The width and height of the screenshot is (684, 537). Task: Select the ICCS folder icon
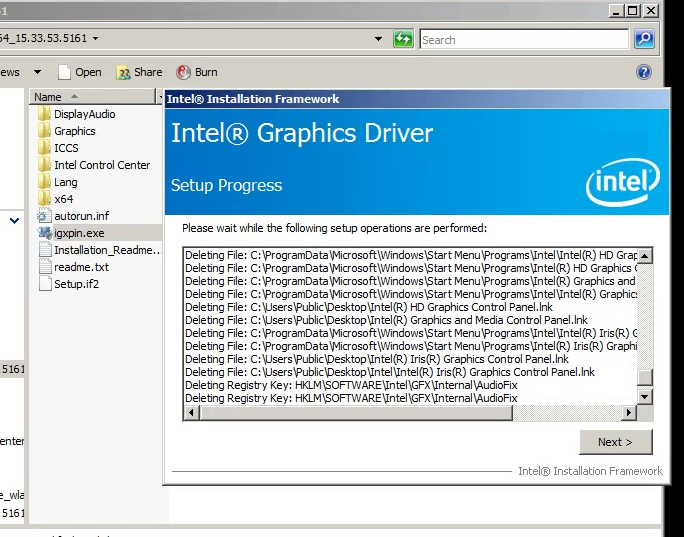pyautogui.click(x=44, y=148)
